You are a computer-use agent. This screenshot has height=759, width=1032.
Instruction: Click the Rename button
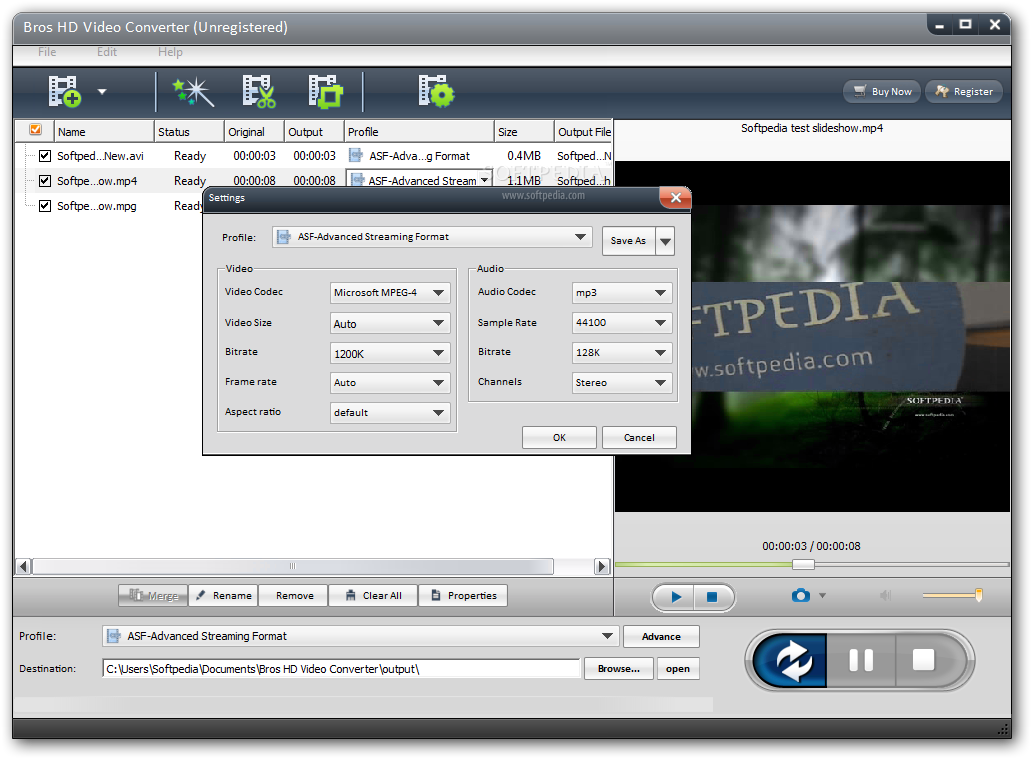pos(224,596)
